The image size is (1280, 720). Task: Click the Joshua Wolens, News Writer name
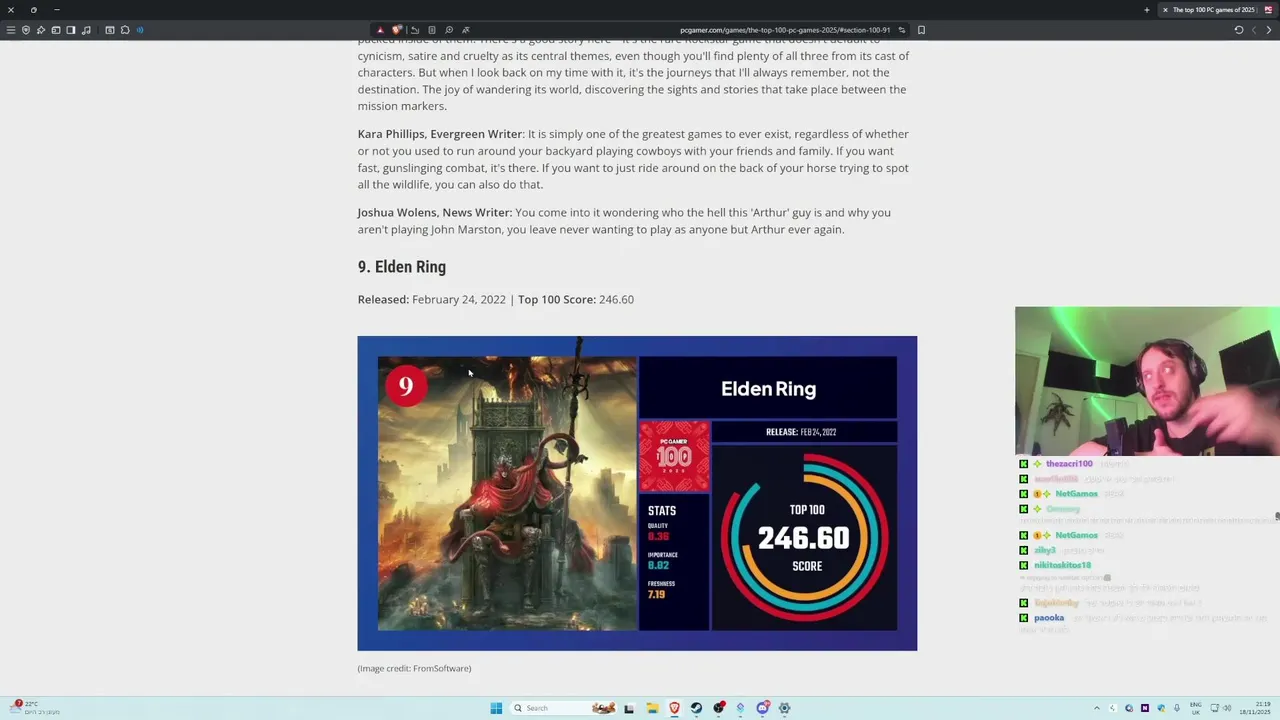[x=435, y=212]
